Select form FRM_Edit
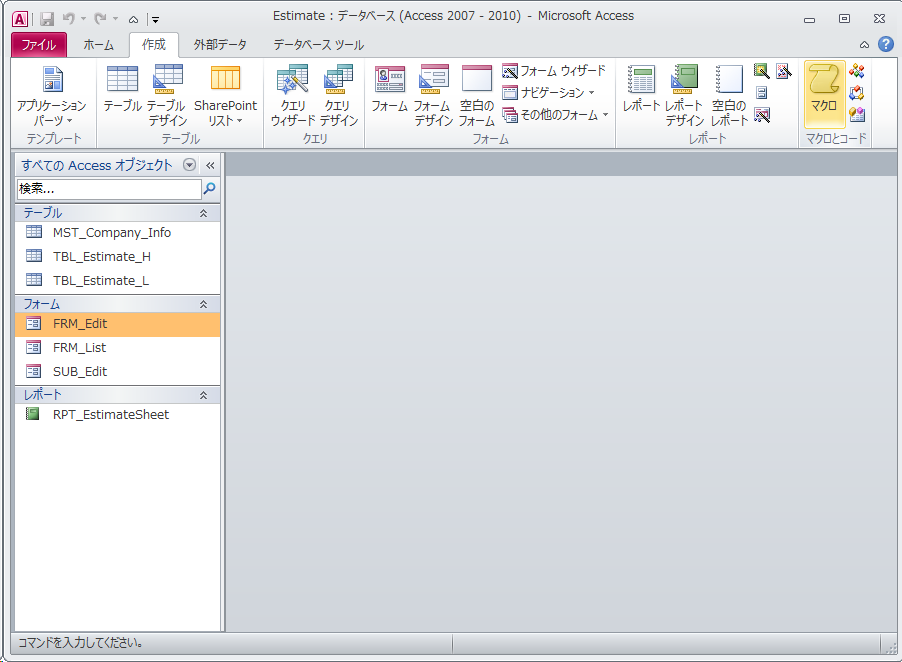 click(x=117, y=324)
